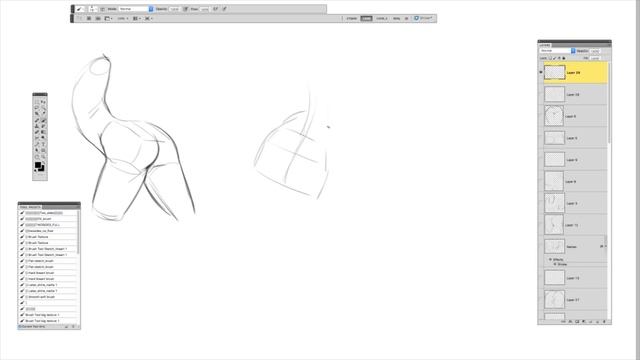
Task: Open the CS Live menu
Action: coord(423,18)
